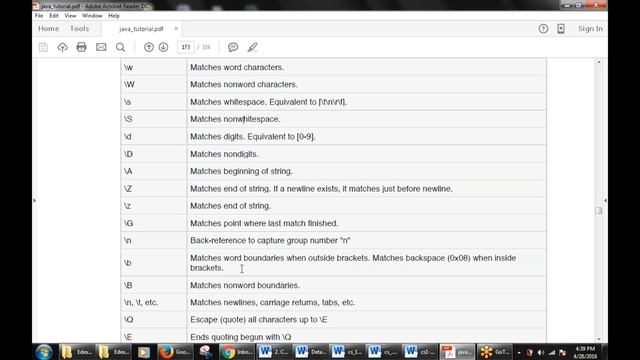
Task: Click the \Q pattern cell
Action: (x=154, y=320)
